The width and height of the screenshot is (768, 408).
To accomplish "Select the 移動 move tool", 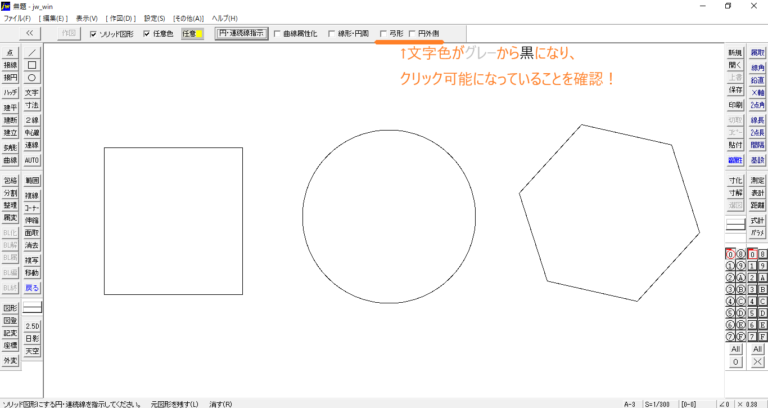I will click(32, 273).
